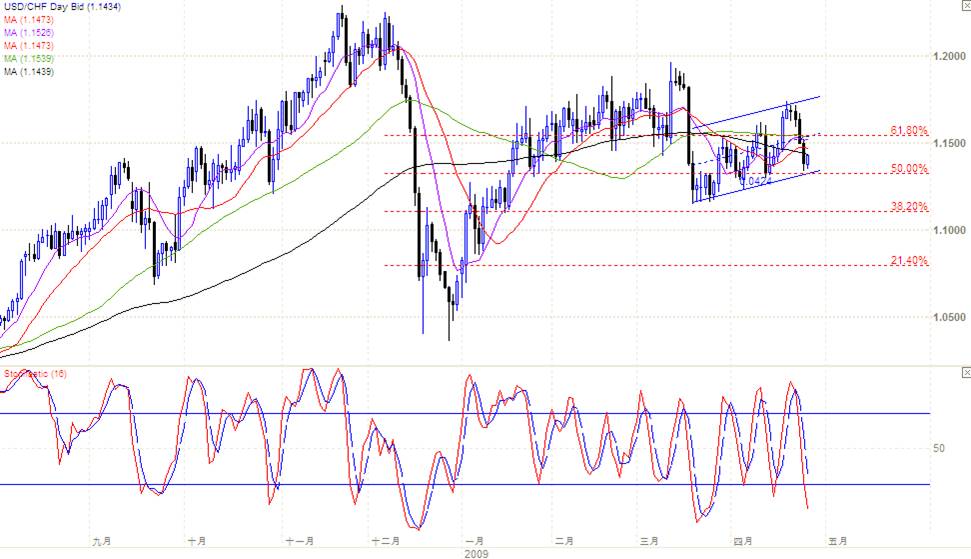Click the USD/CHF Day Bid chart title
Viewport: 971px width, 559px height.
[x=63, y=7]
